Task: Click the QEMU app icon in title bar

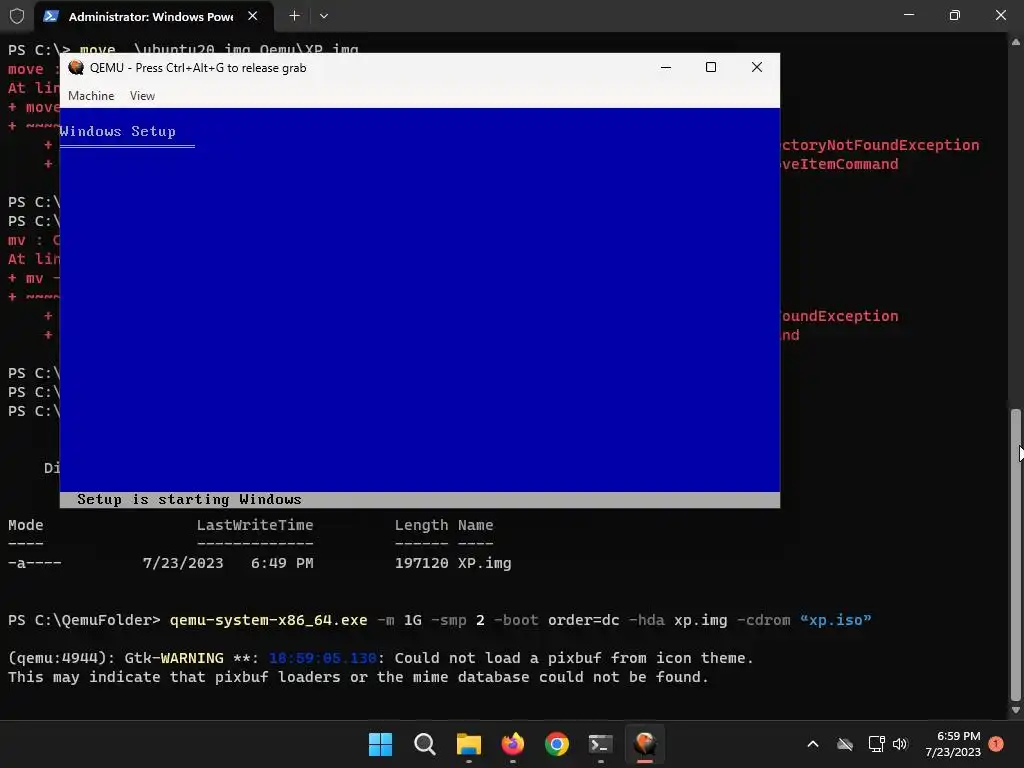Action: pos(76,67)
